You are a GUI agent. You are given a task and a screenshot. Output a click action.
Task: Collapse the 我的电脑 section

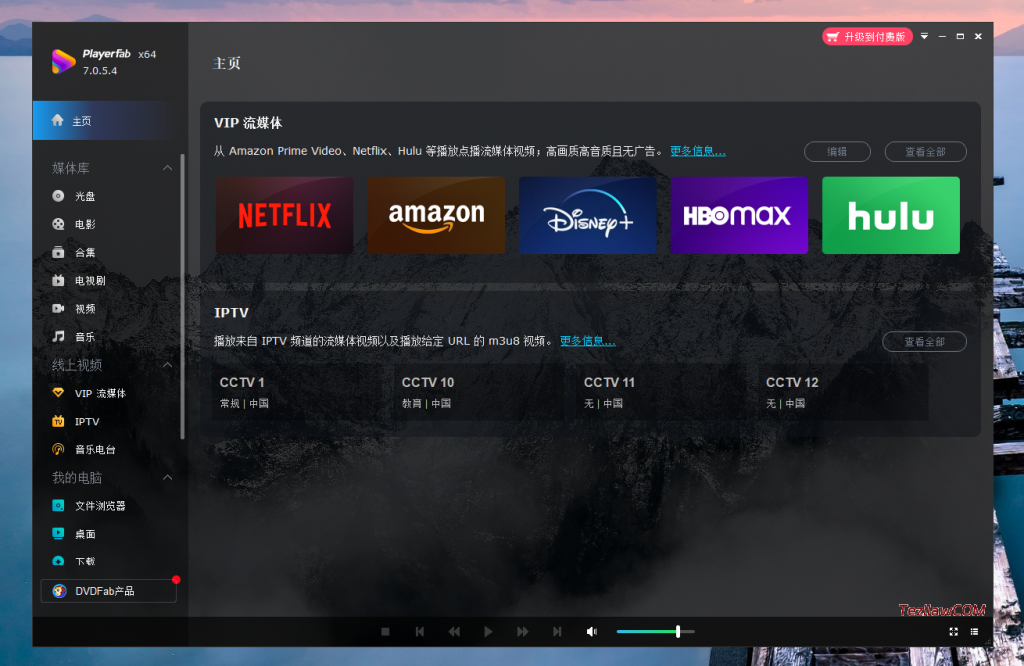[x=168, y=477]
